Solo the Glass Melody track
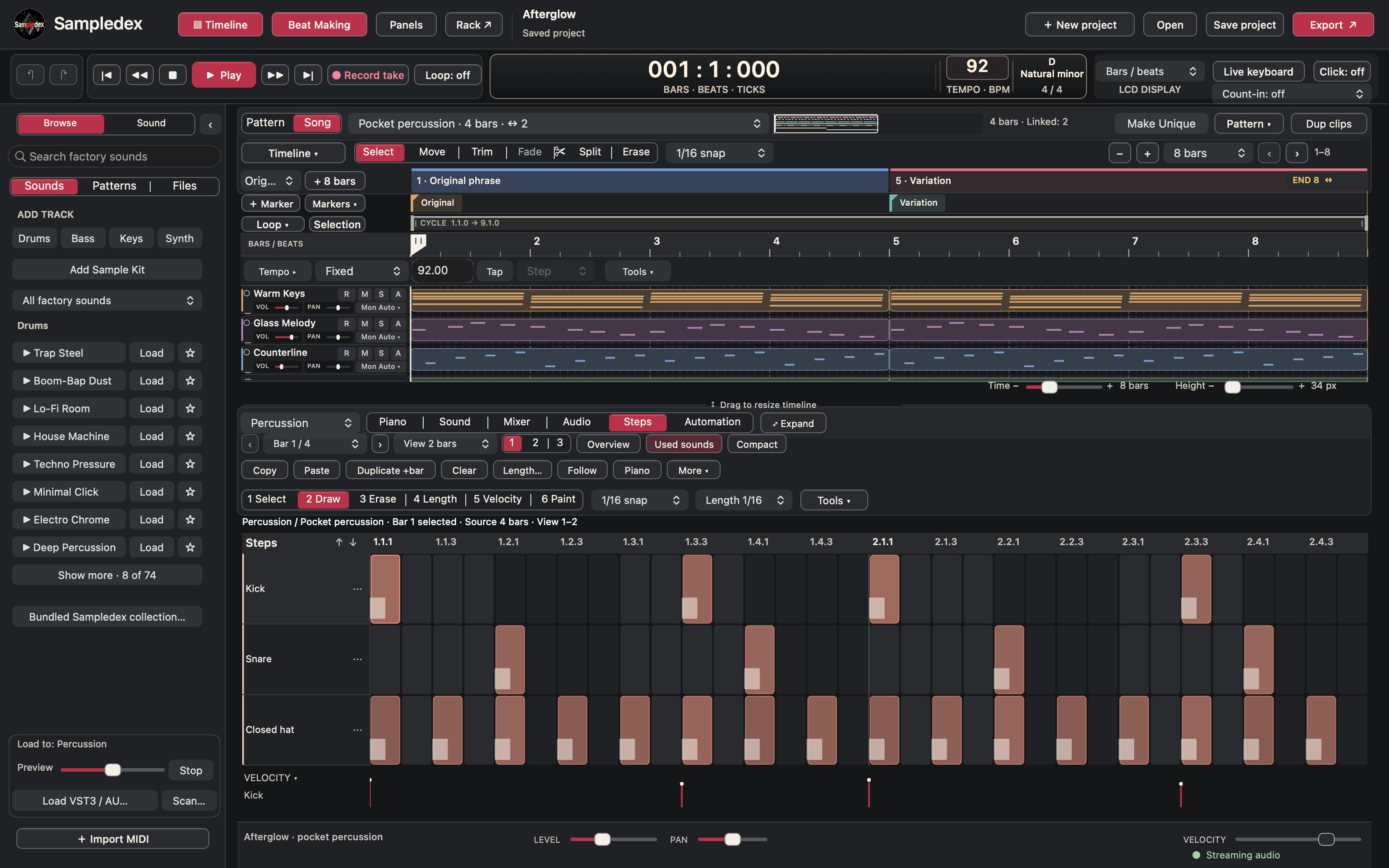This screenshot has width=1389, height=868. click(x=381, y=323)
